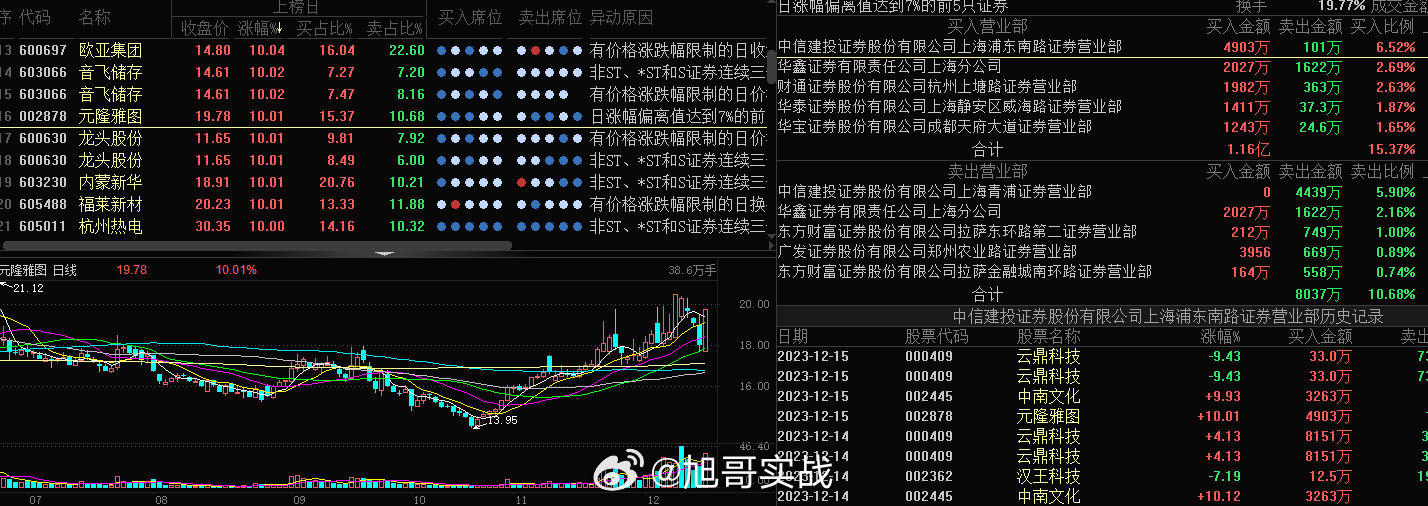This screenshot has width=1428, height=506.
Task: Select 华宝证券成都天府大道 brokerage row
Action: pyautogui.click(x=1102, y=127)
